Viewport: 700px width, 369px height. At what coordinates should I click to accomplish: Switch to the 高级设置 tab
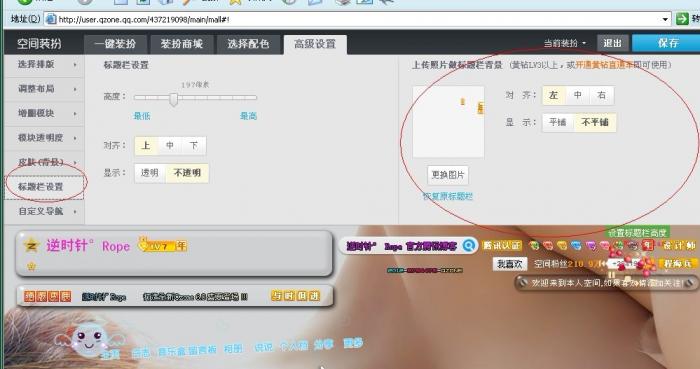[315, 44]
